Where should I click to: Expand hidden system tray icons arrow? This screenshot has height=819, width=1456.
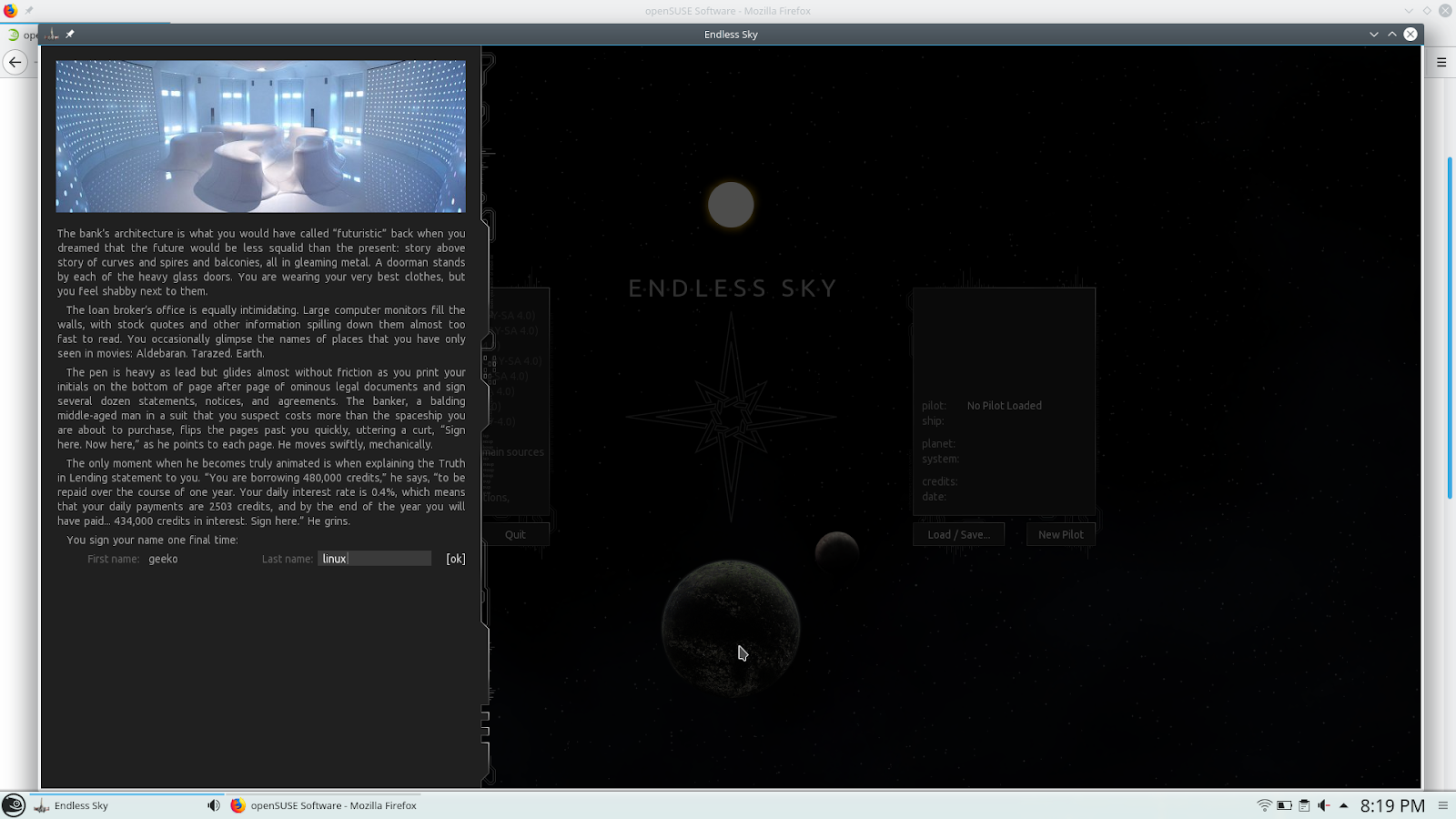click(1343, 805)
